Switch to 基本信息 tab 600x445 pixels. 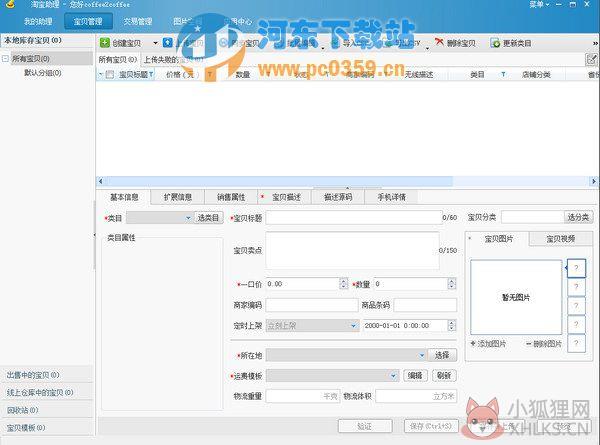pos(124,197)
